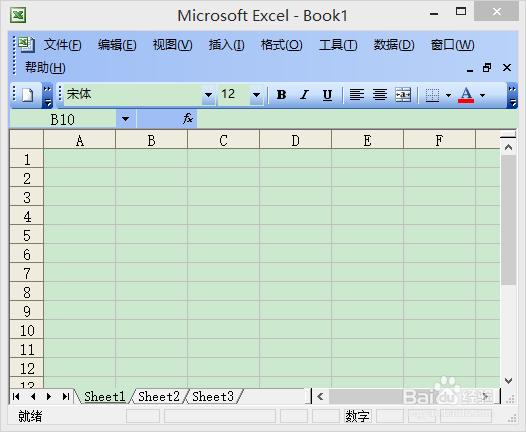Select column C header

[x=223, y=140]
